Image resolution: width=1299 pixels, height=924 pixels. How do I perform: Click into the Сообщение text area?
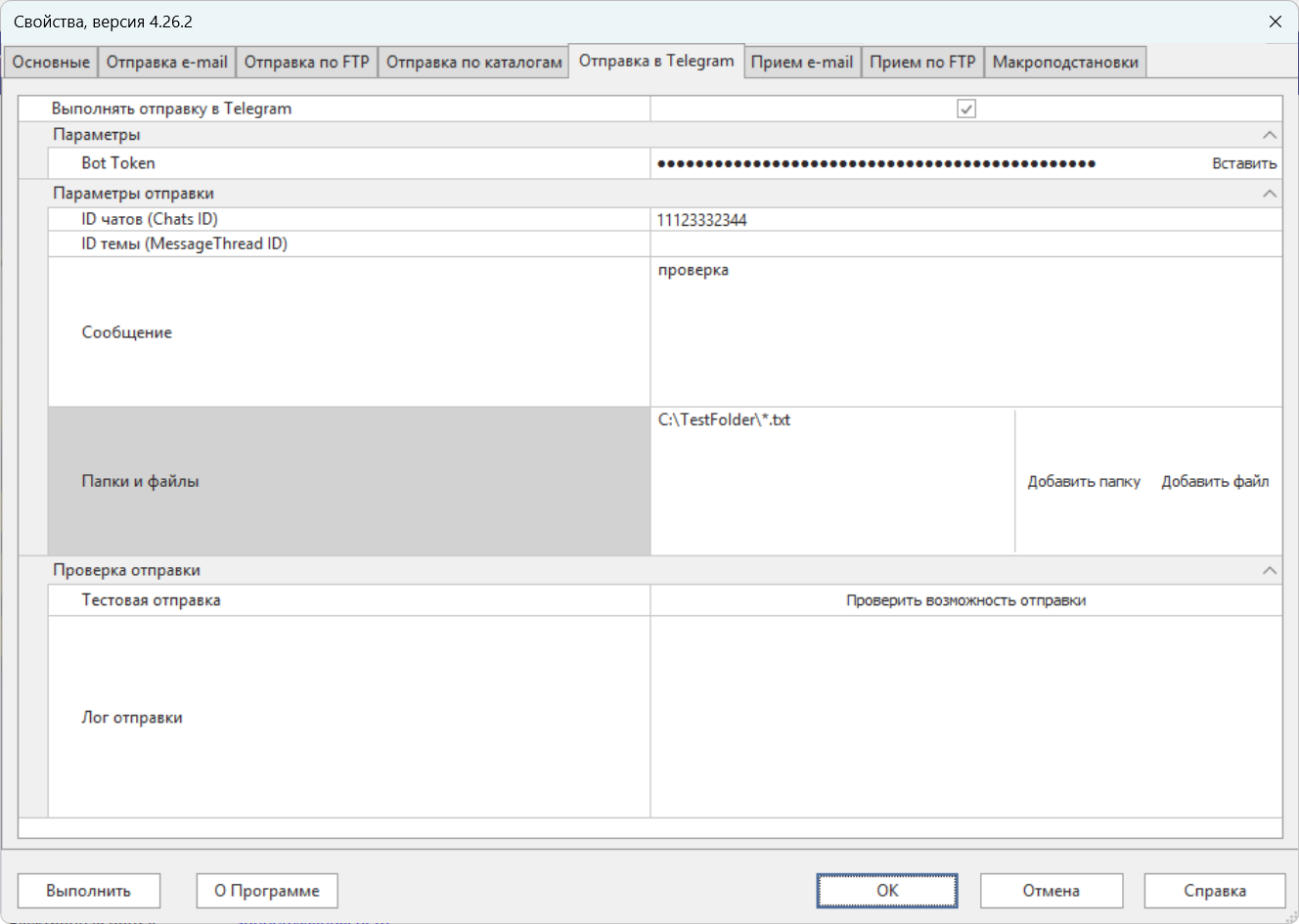963,332
